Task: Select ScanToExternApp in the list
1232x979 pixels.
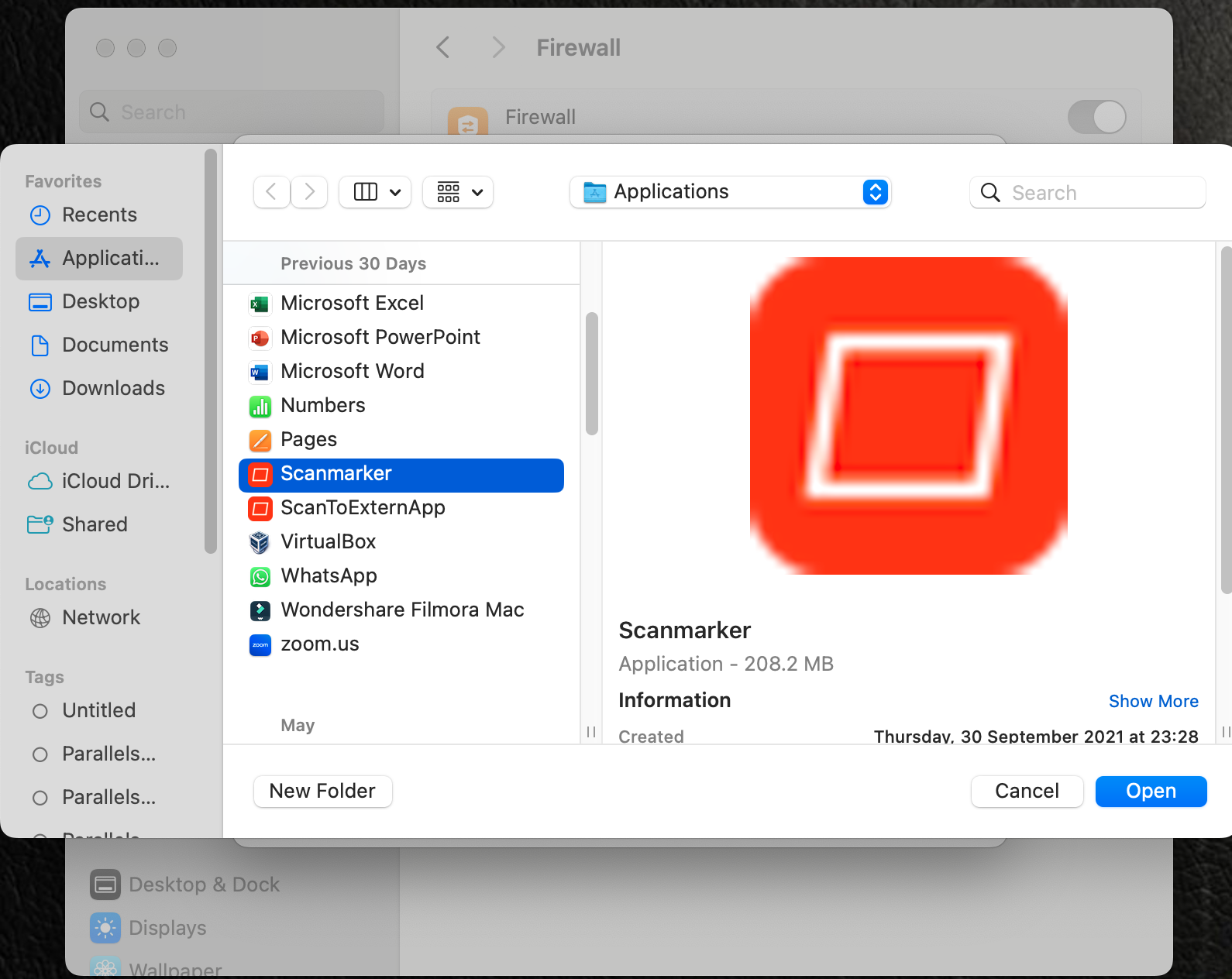Action: coord(401,508)
